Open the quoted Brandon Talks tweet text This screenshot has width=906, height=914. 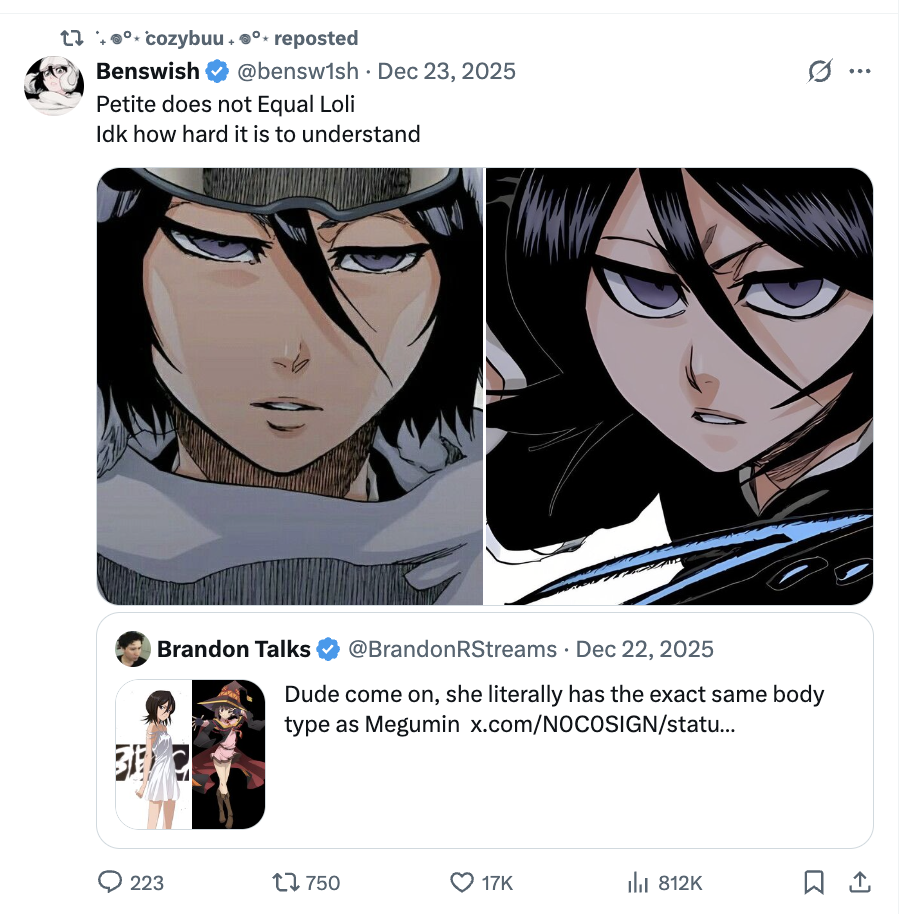point(554,708)
